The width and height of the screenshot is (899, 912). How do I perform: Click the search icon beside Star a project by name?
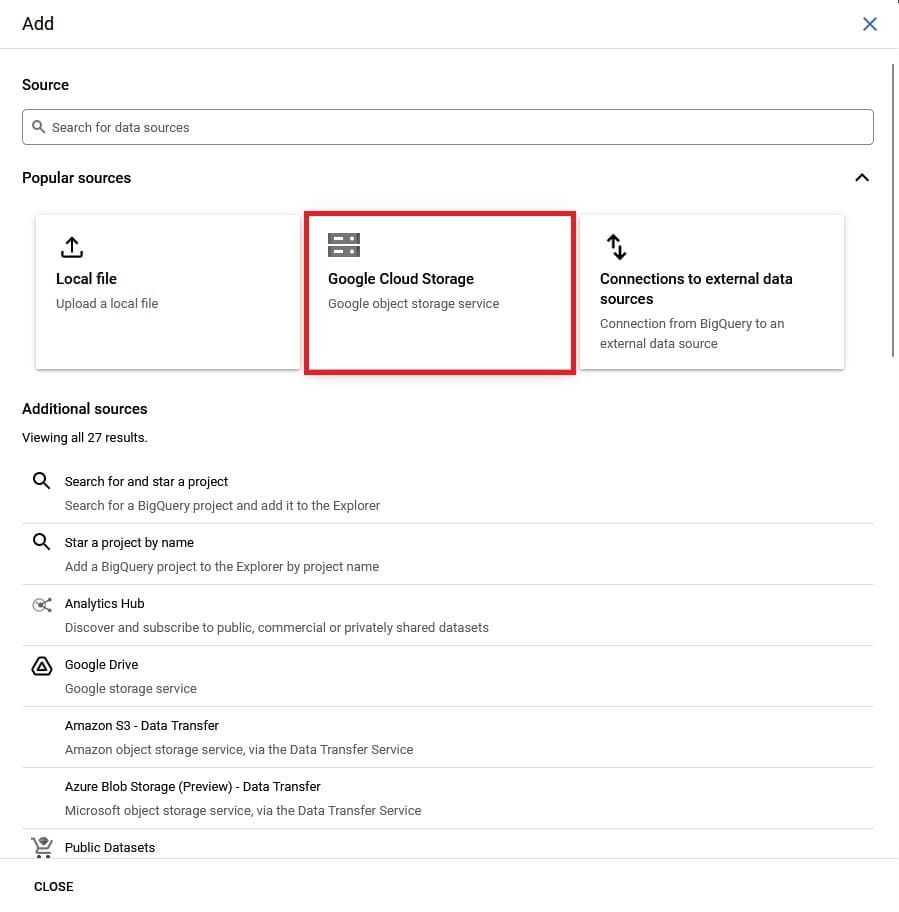click(41, 542)
